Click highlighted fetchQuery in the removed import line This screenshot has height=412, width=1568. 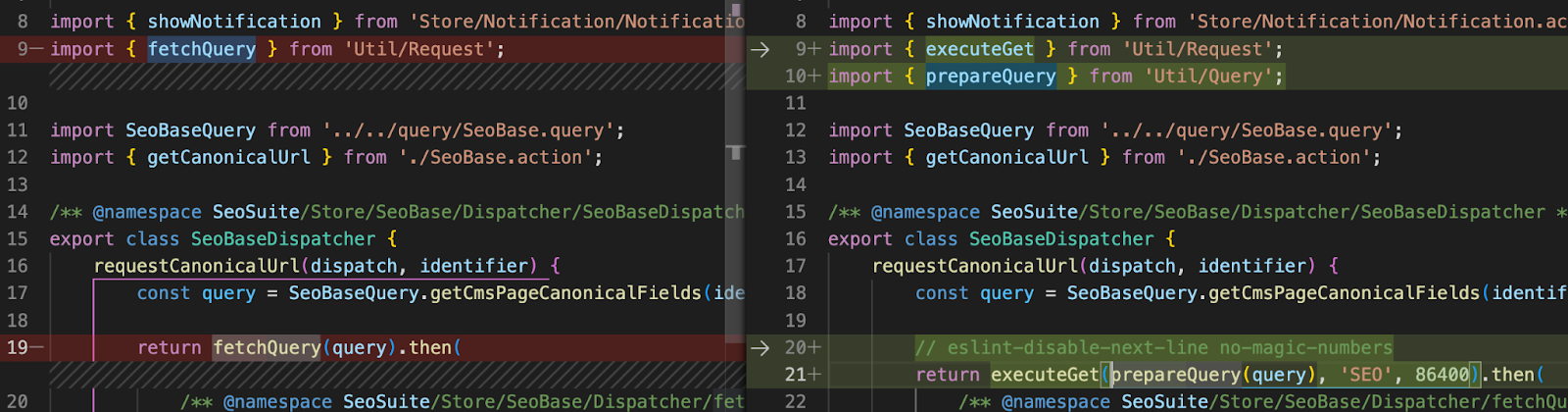point(202,49)
